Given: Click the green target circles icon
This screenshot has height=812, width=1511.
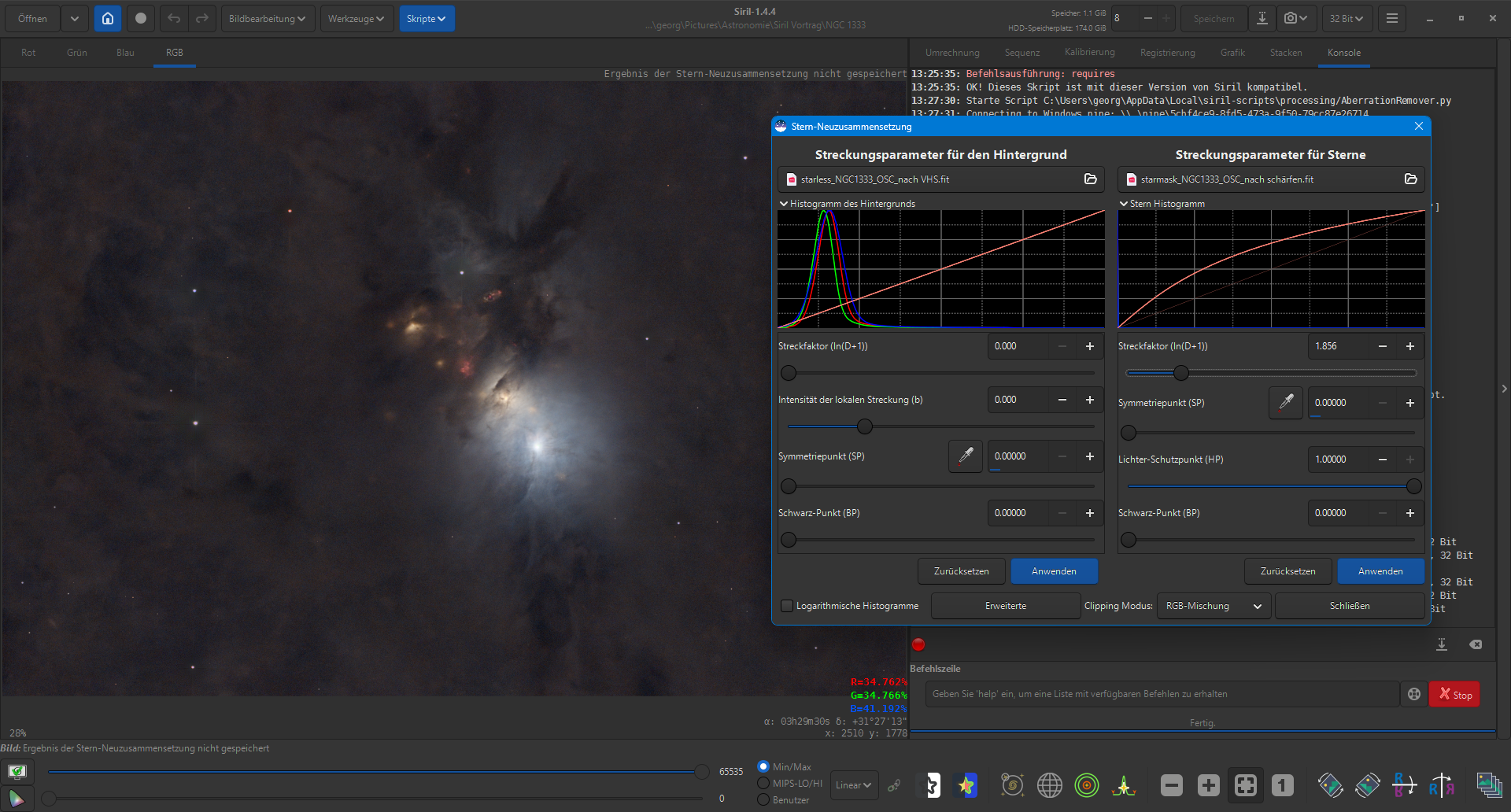Looking at the screenshot, I should pos(1087,784).
